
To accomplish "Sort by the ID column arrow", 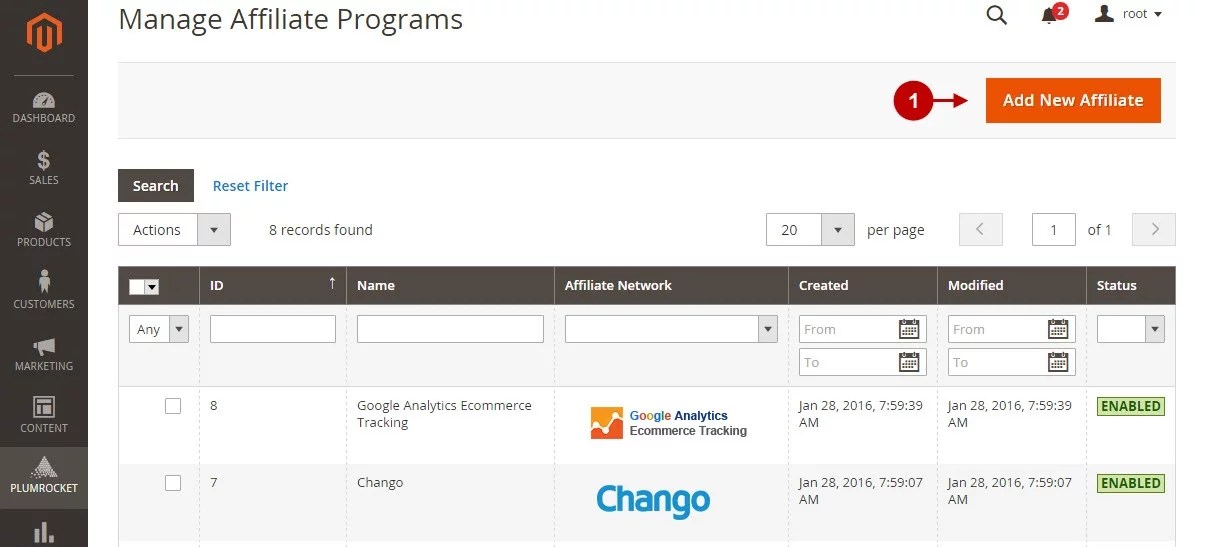I will 332,284.
